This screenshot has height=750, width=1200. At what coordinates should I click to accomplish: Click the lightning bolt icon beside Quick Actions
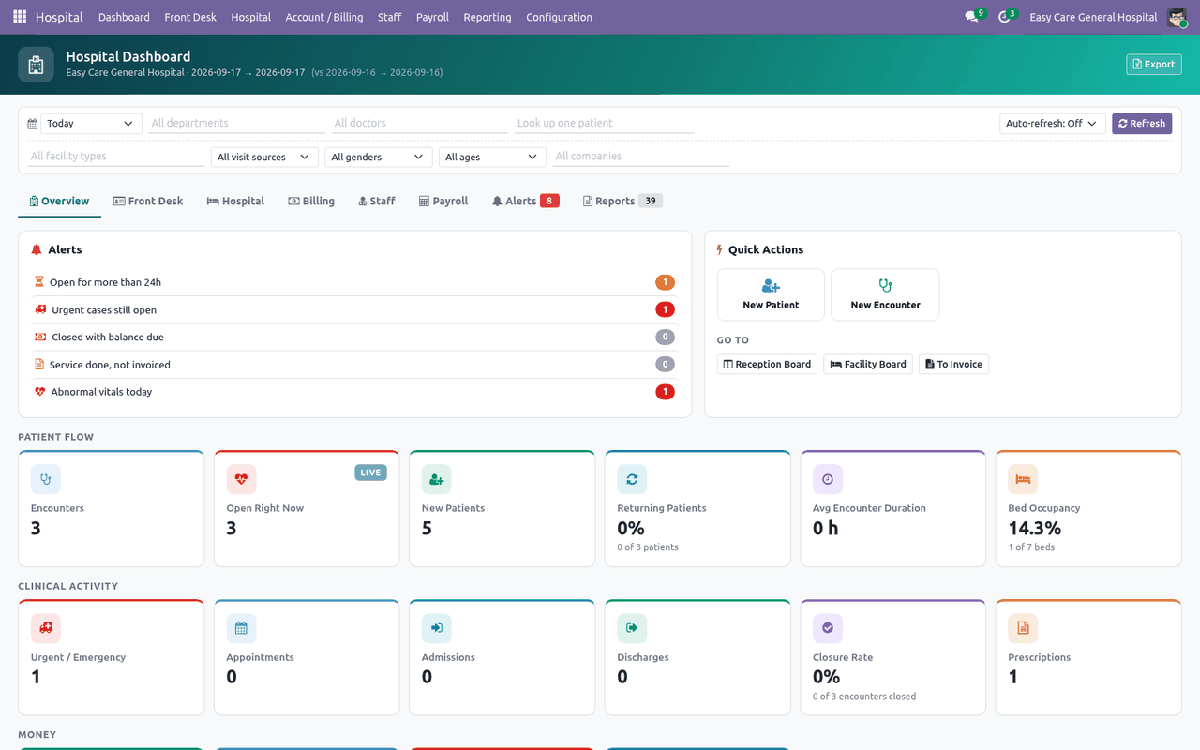coord(721,250)
